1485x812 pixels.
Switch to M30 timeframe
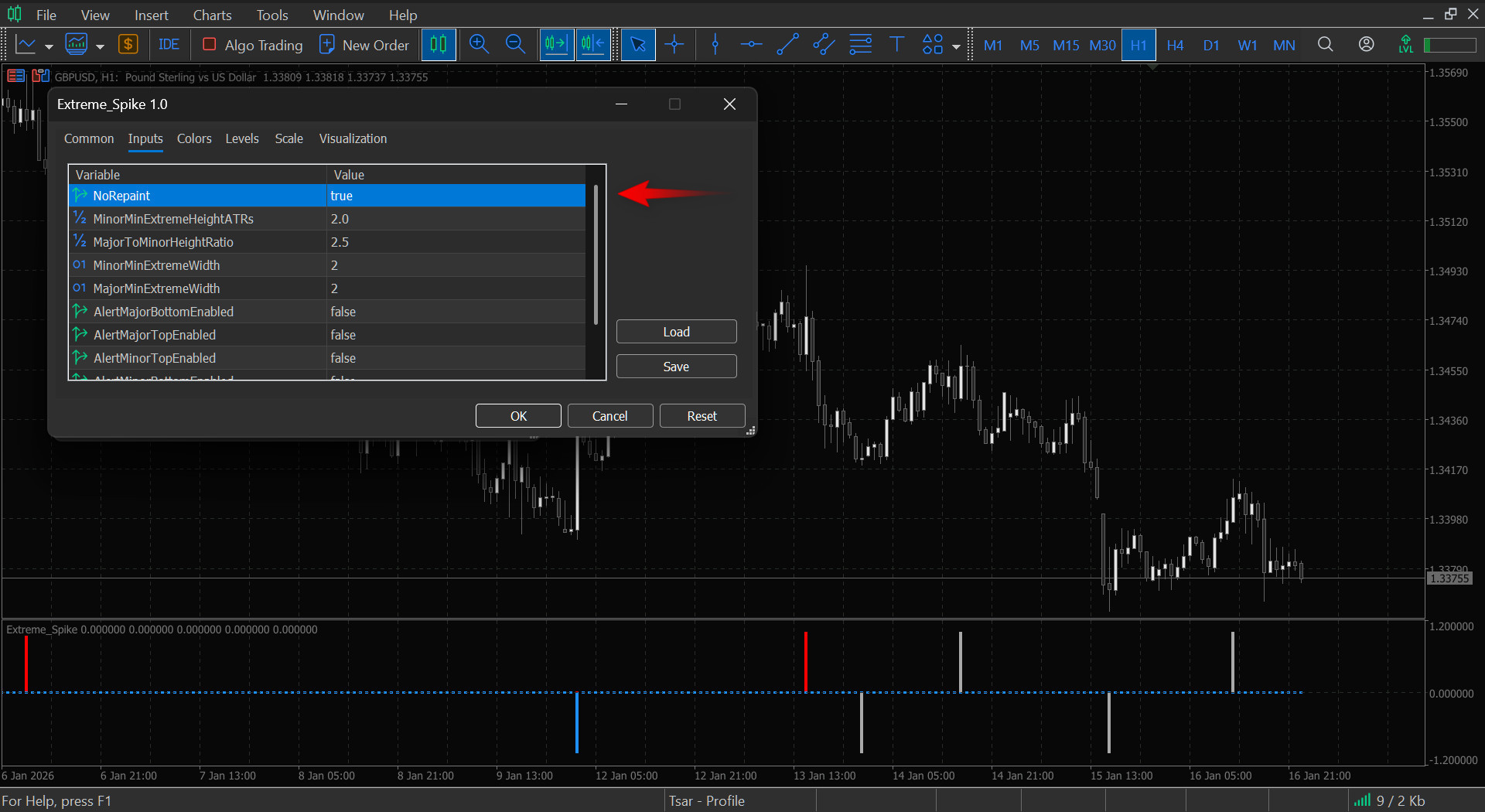coord(1102,46)
